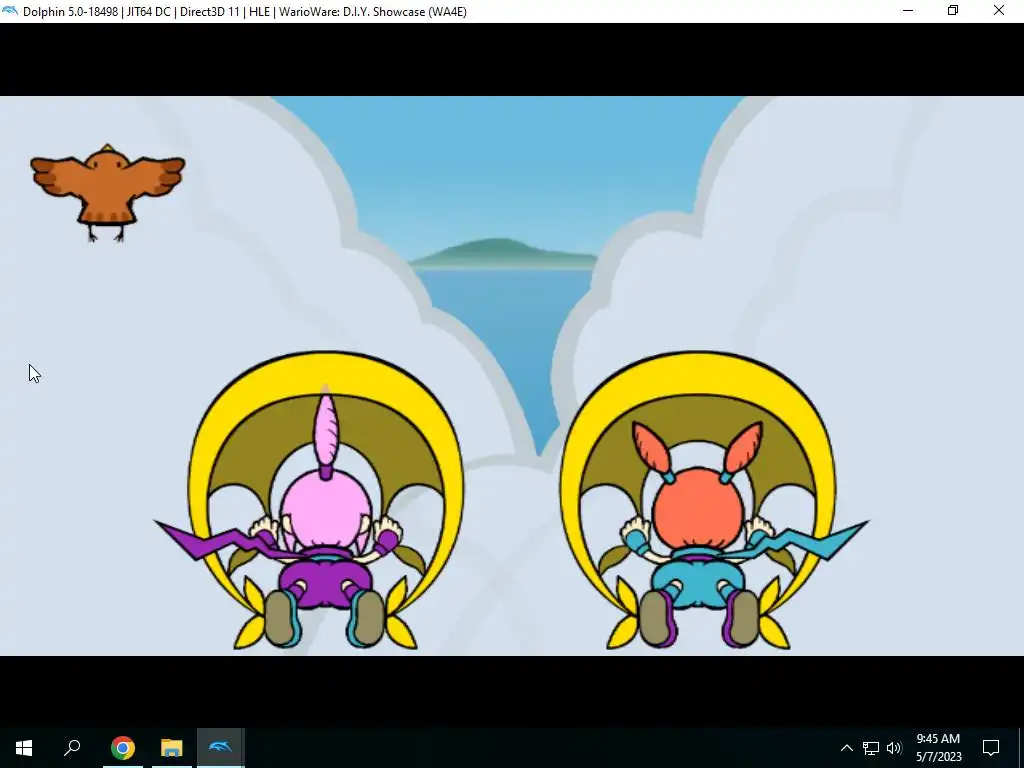Open Google Chrome from the taskbar
The image size is (1024, 768).
coord(122,748)
